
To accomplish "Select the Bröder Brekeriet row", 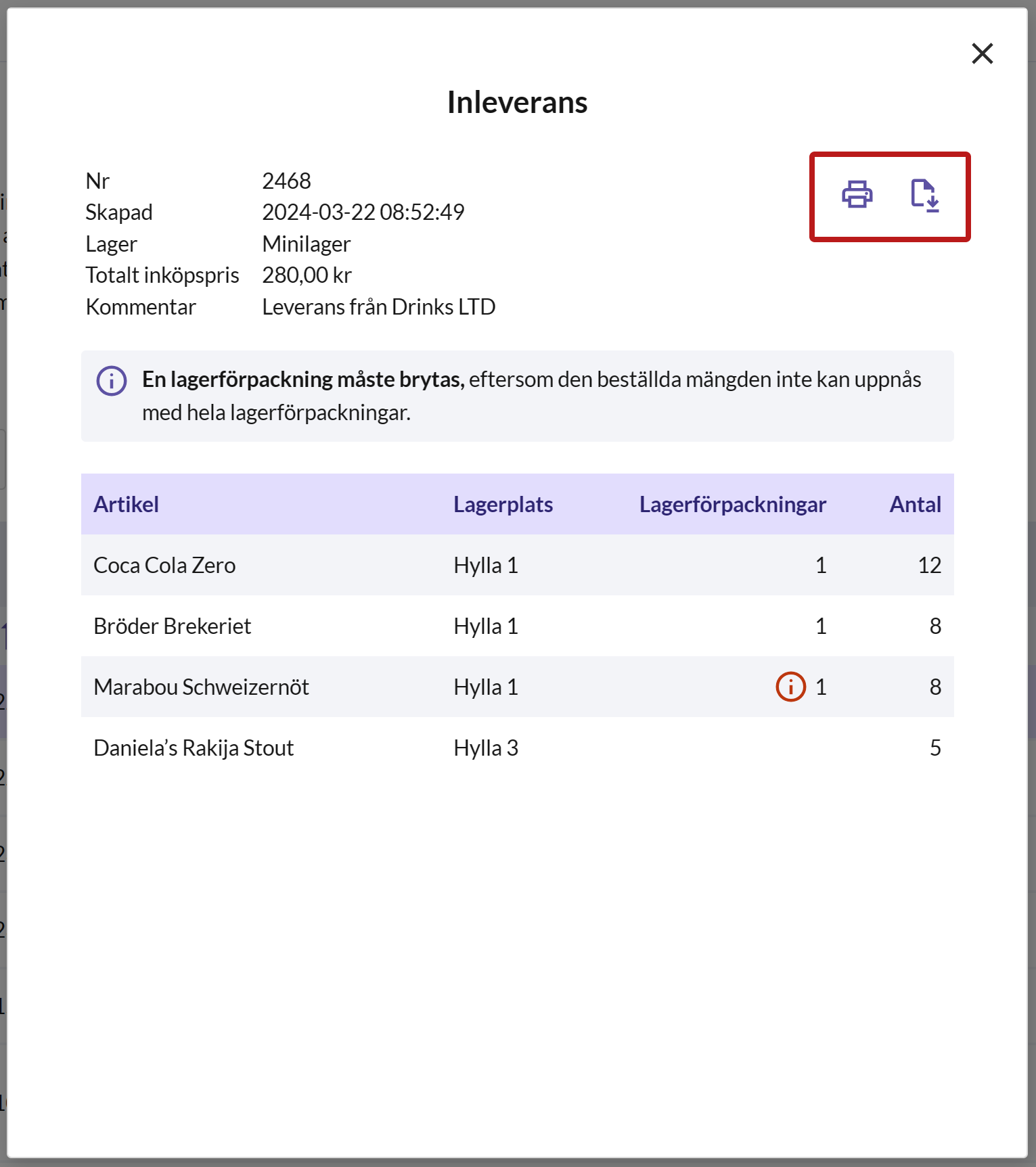I will 518,626.
